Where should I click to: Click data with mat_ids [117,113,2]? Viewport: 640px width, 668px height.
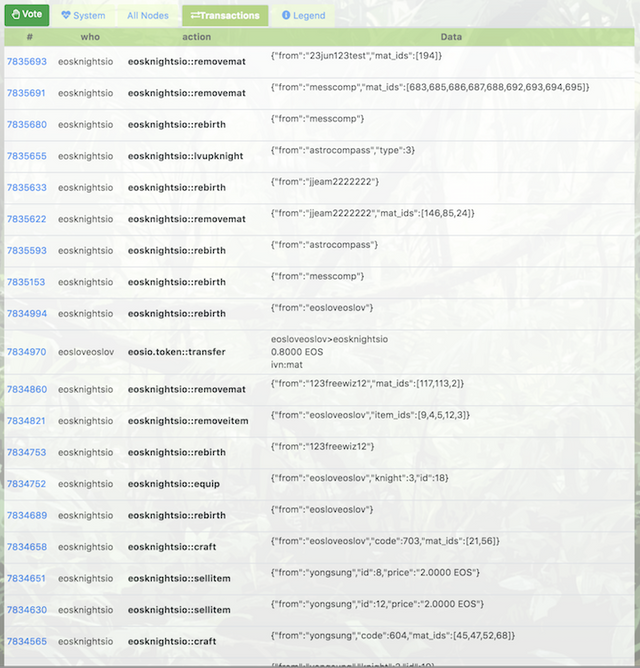pyautogui.click(x=367, y=384)
